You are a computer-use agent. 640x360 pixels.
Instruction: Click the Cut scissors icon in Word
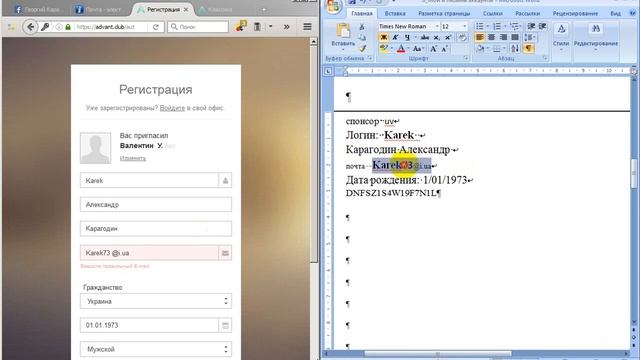362,27
